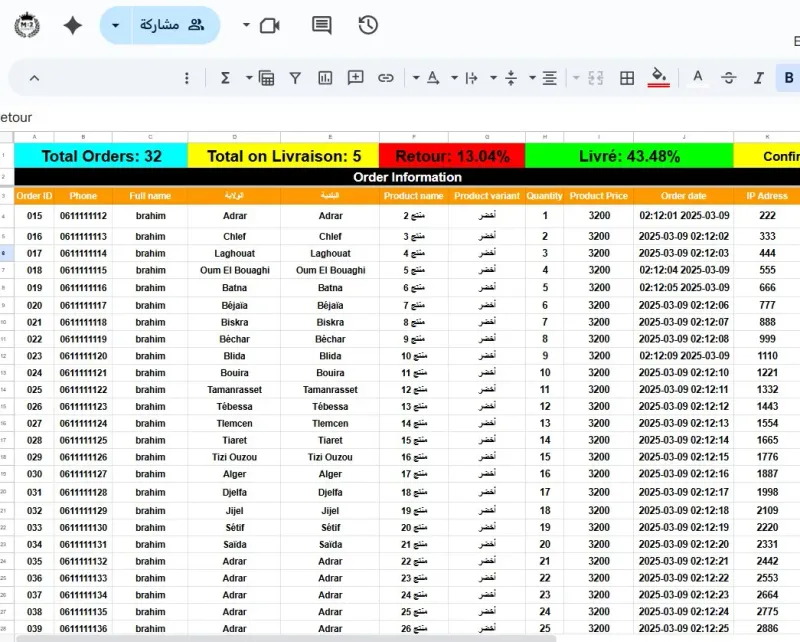Open the fill color paint bucket

[658, 78]
